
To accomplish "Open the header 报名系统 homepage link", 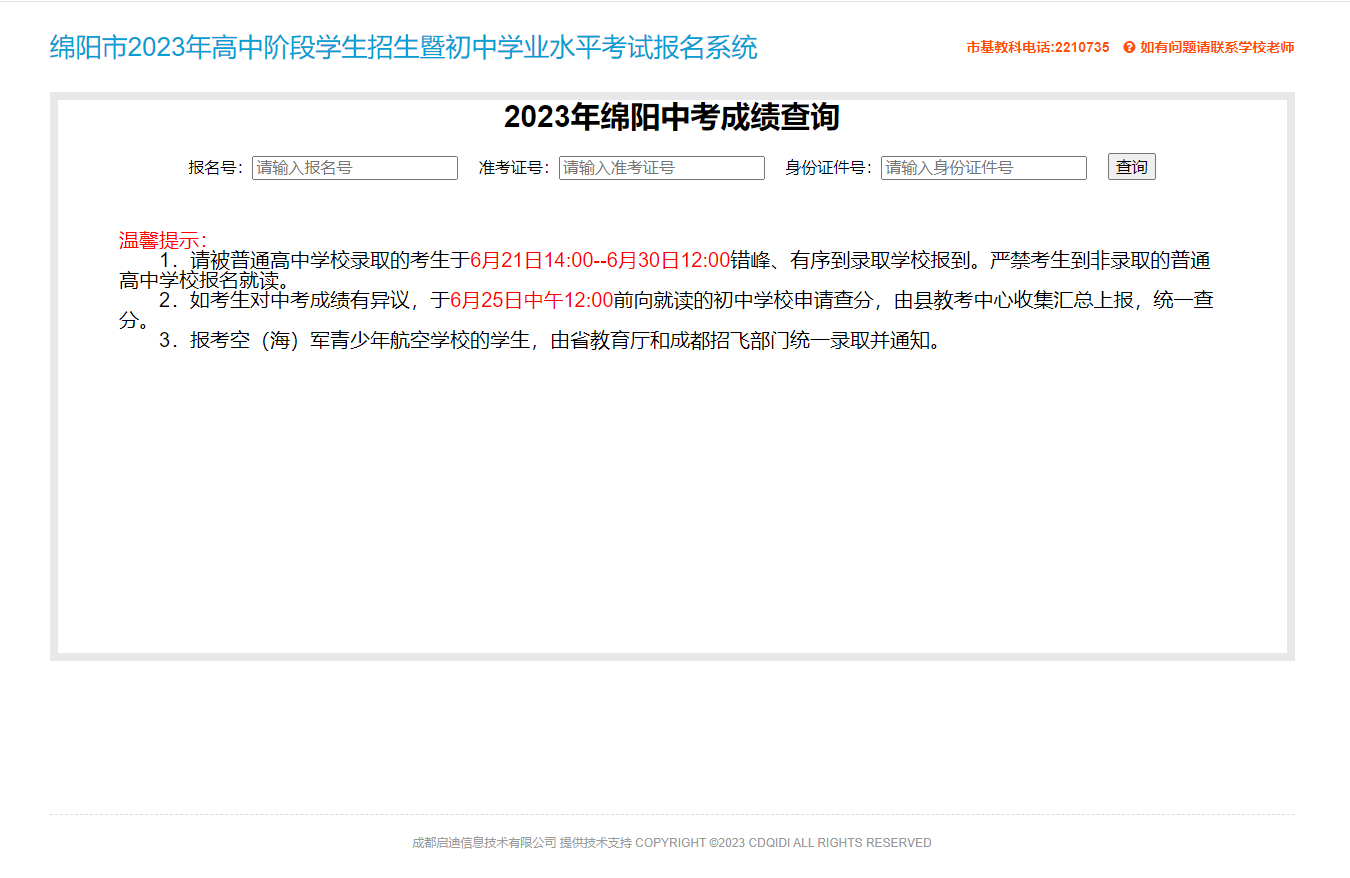I will point(403,46).
